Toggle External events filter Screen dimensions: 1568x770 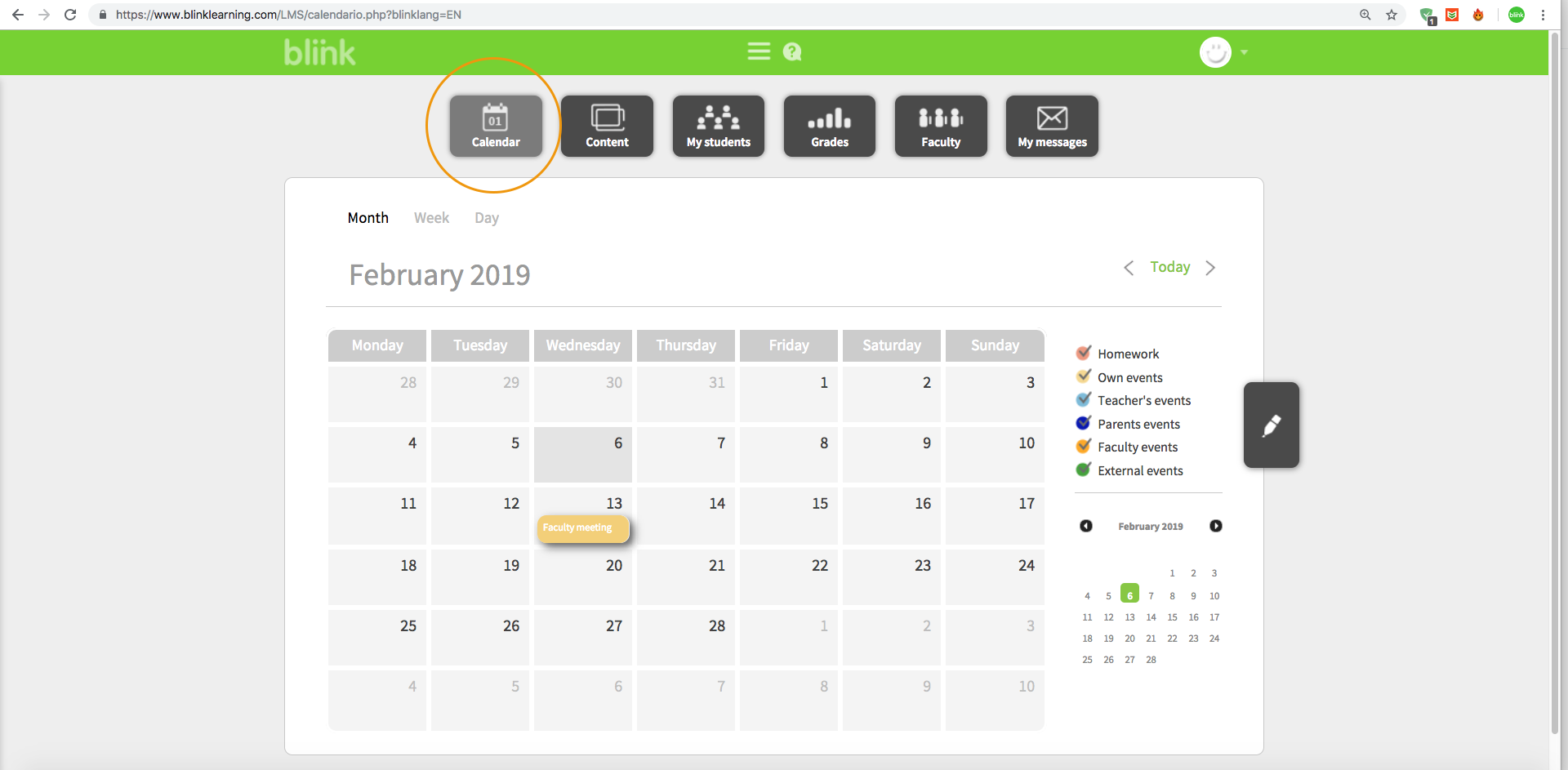[x=1084, y=470]
